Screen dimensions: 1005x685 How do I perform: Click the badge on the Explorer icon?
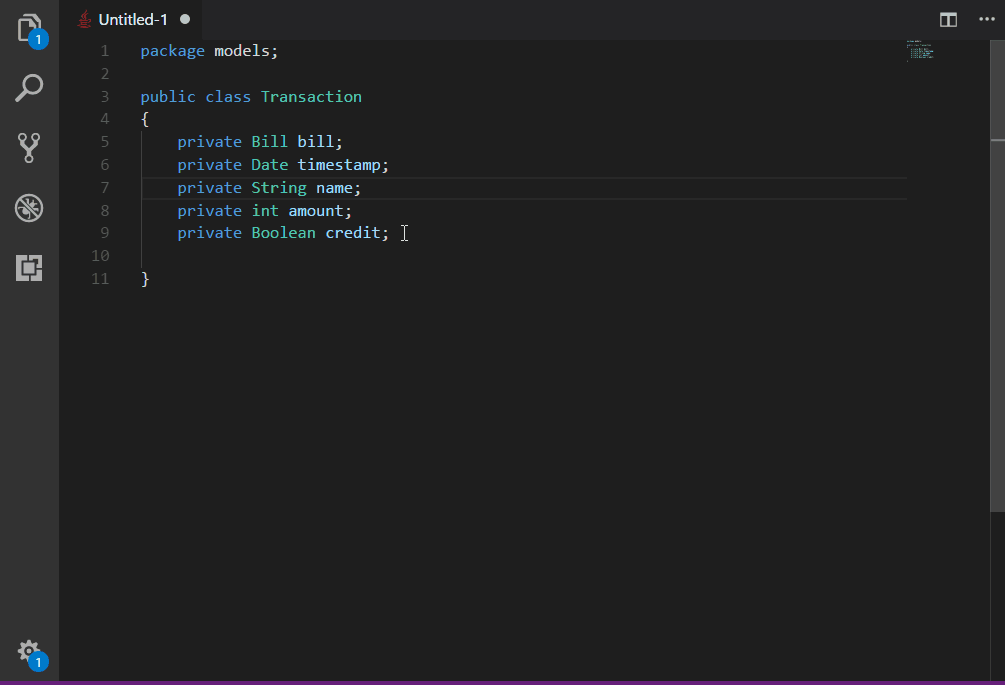[x=39, y=40]
